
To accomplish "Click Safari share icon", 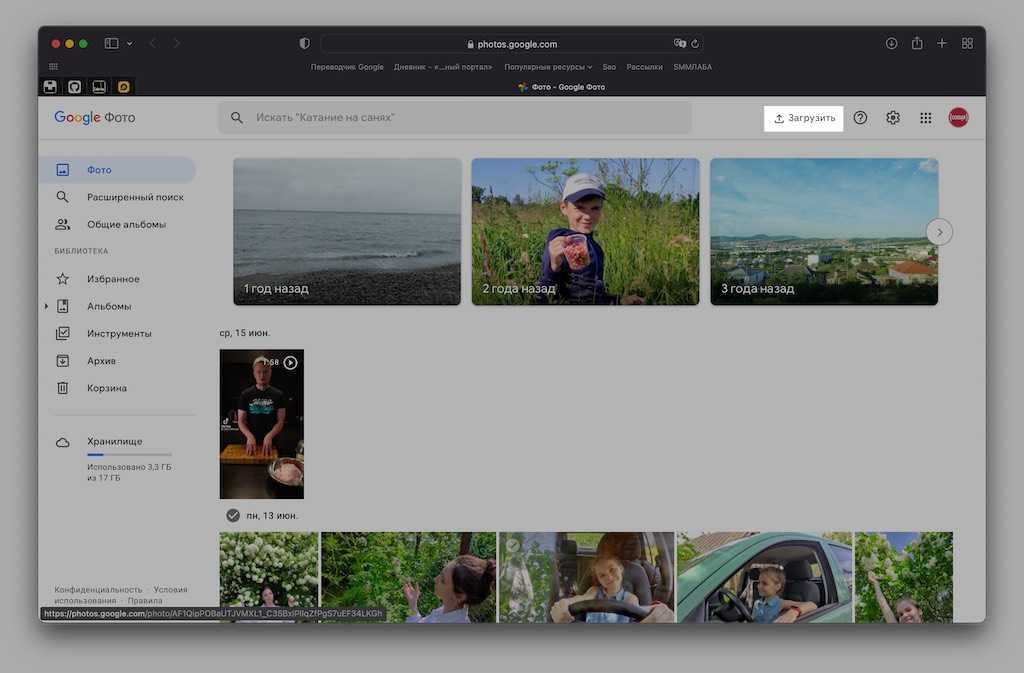I will [x=917, y=44].
